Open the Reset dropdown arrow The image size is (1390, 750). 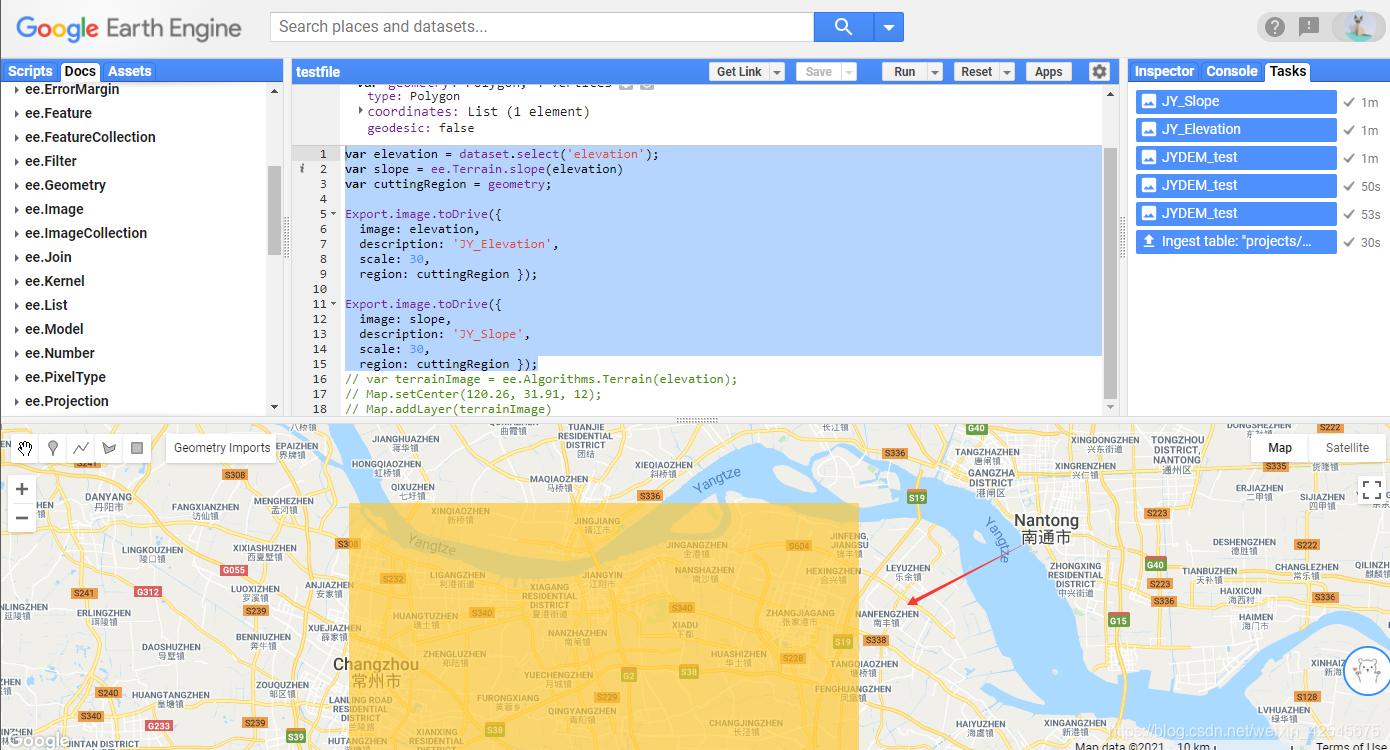(x=1007, y=72)
